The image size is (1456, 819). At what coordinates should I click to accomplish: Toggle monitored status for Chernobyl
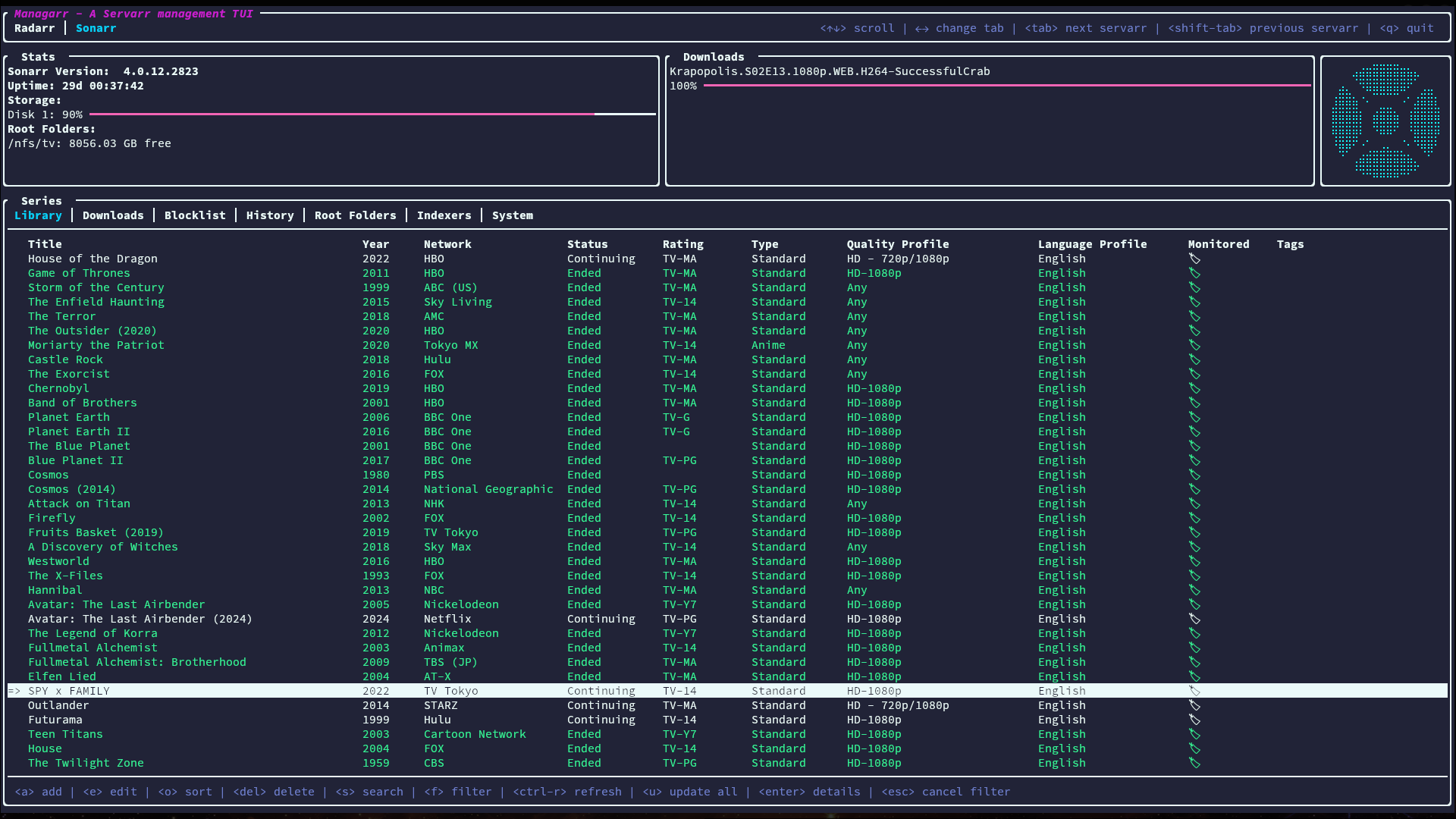(x=1194, y=388)
